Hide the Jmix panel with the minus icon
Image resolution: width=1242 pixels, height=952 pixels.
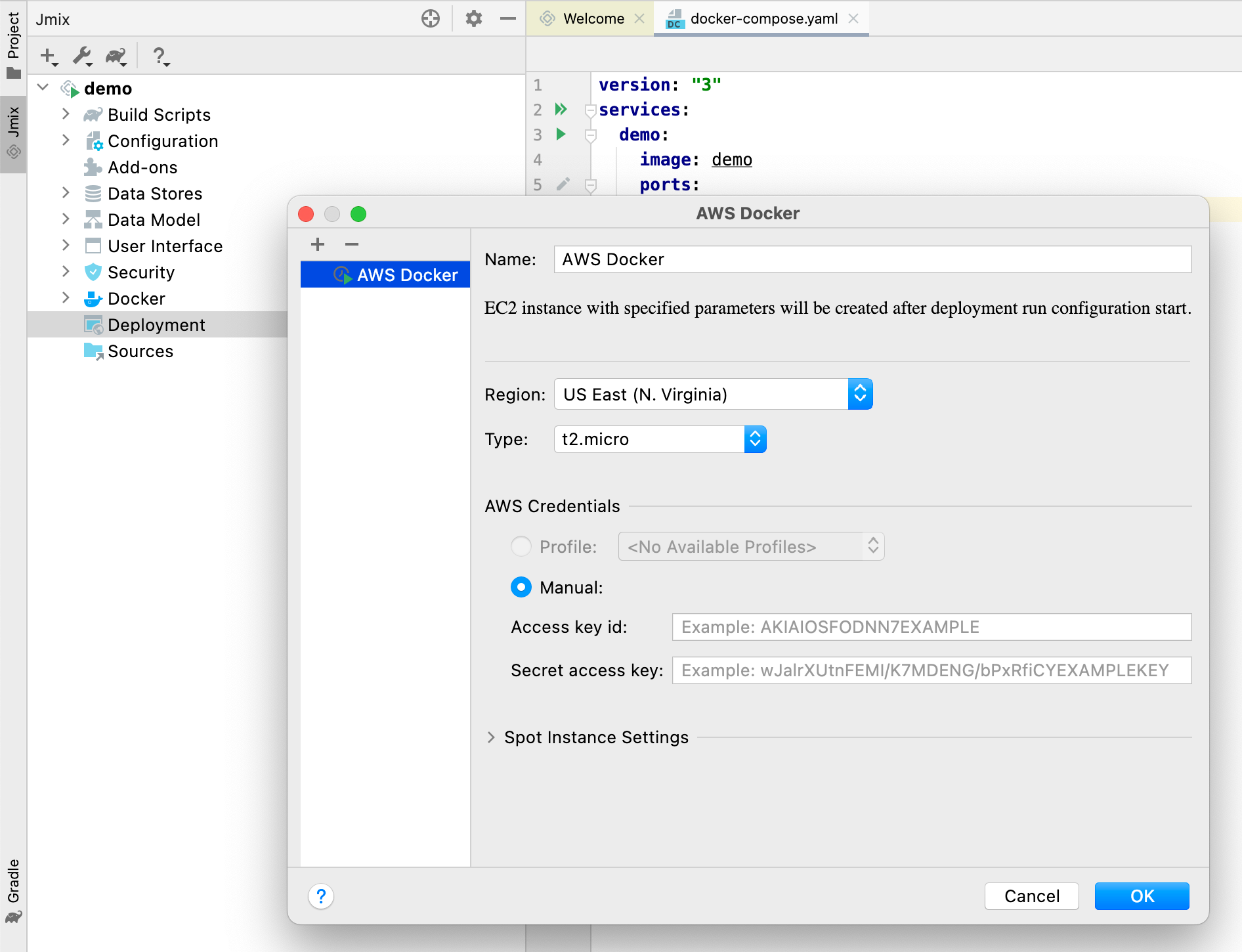[x=507, y=18]
